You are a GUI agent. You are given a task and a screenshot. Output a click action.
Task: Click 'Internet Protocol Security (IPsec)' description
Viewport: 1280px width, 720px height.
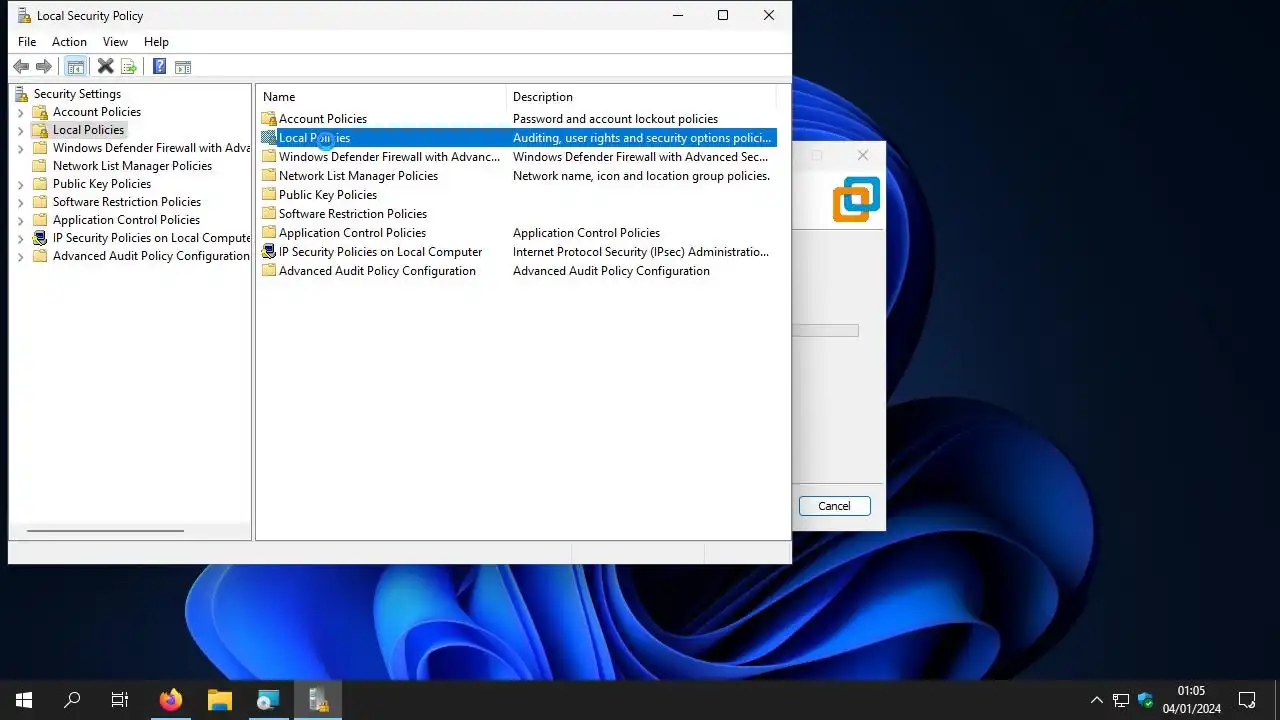641,252
